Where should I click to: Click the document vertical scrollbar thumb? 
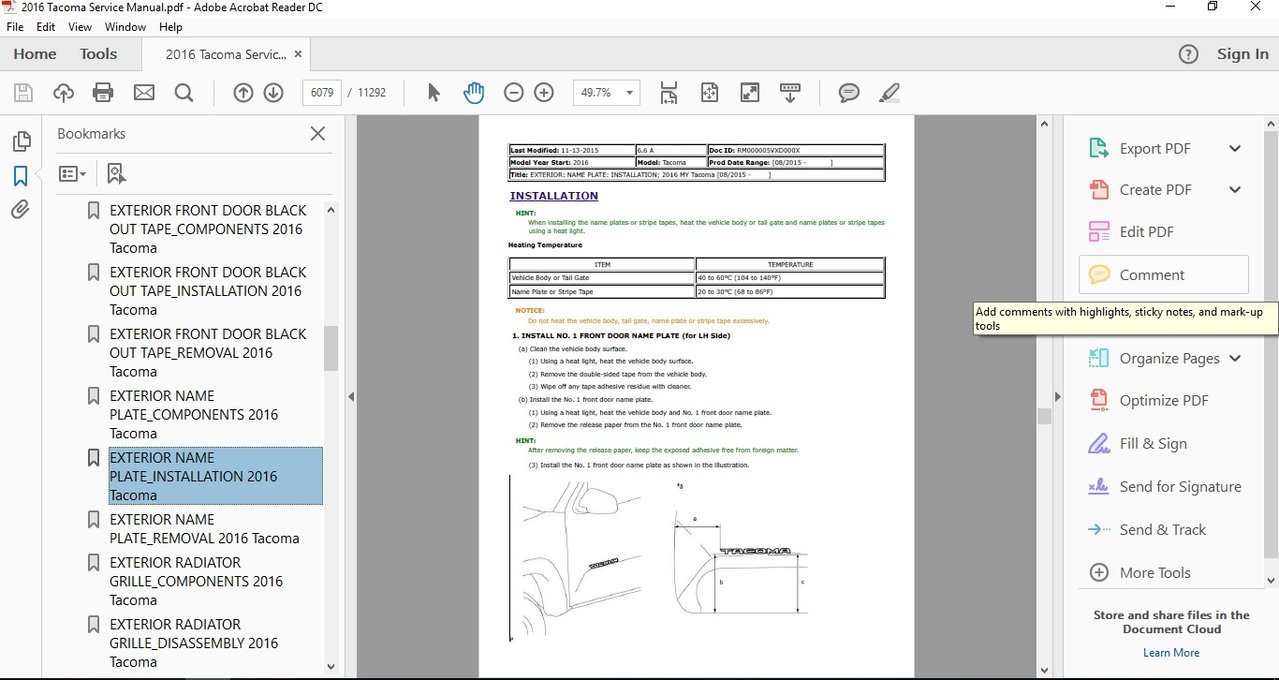pos(1044,416)
